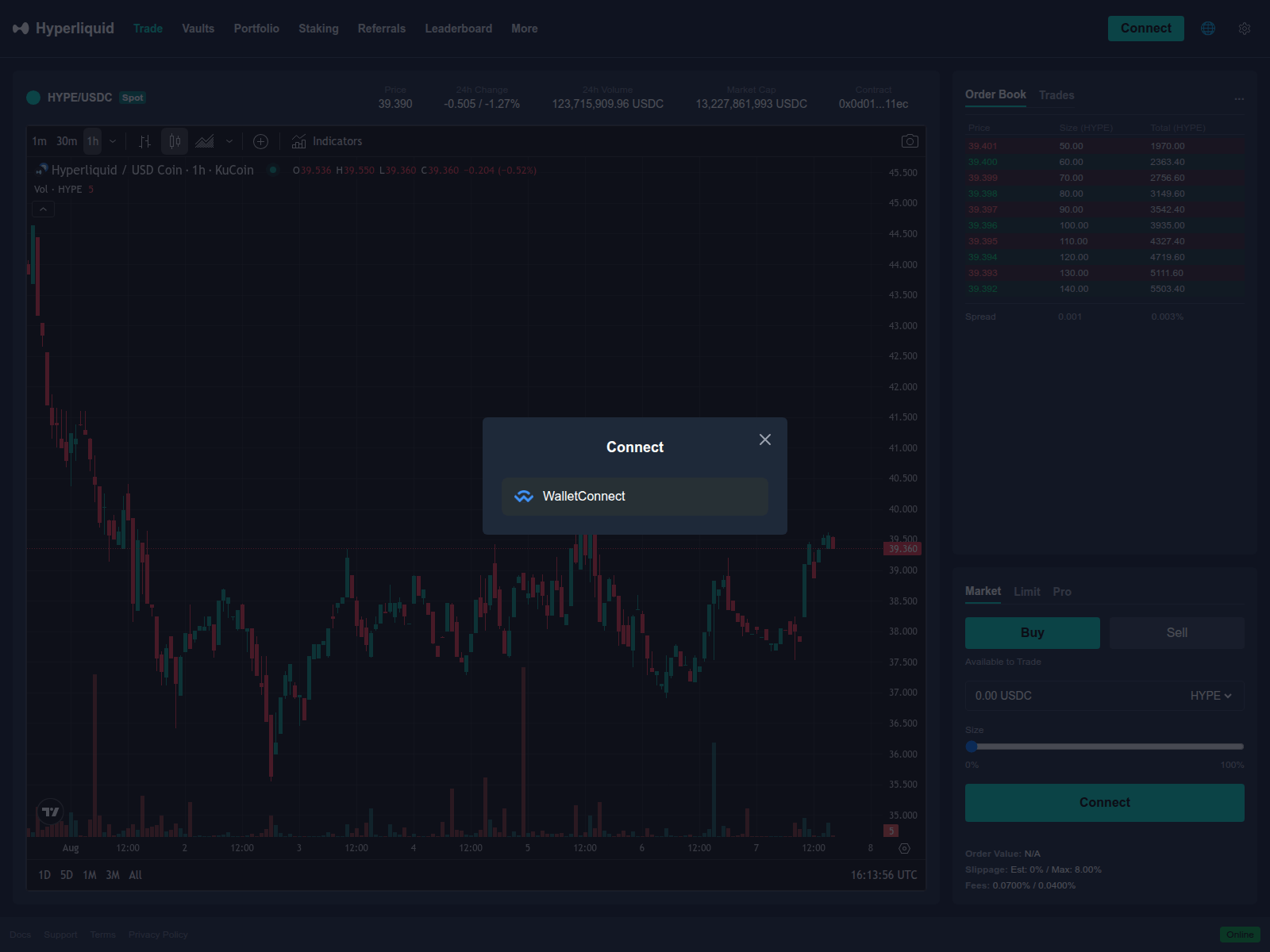Image resolution: width=1270 pixels, height=952 pixels.
Task: Click order book price 39.401
Action: coord(983,146)
